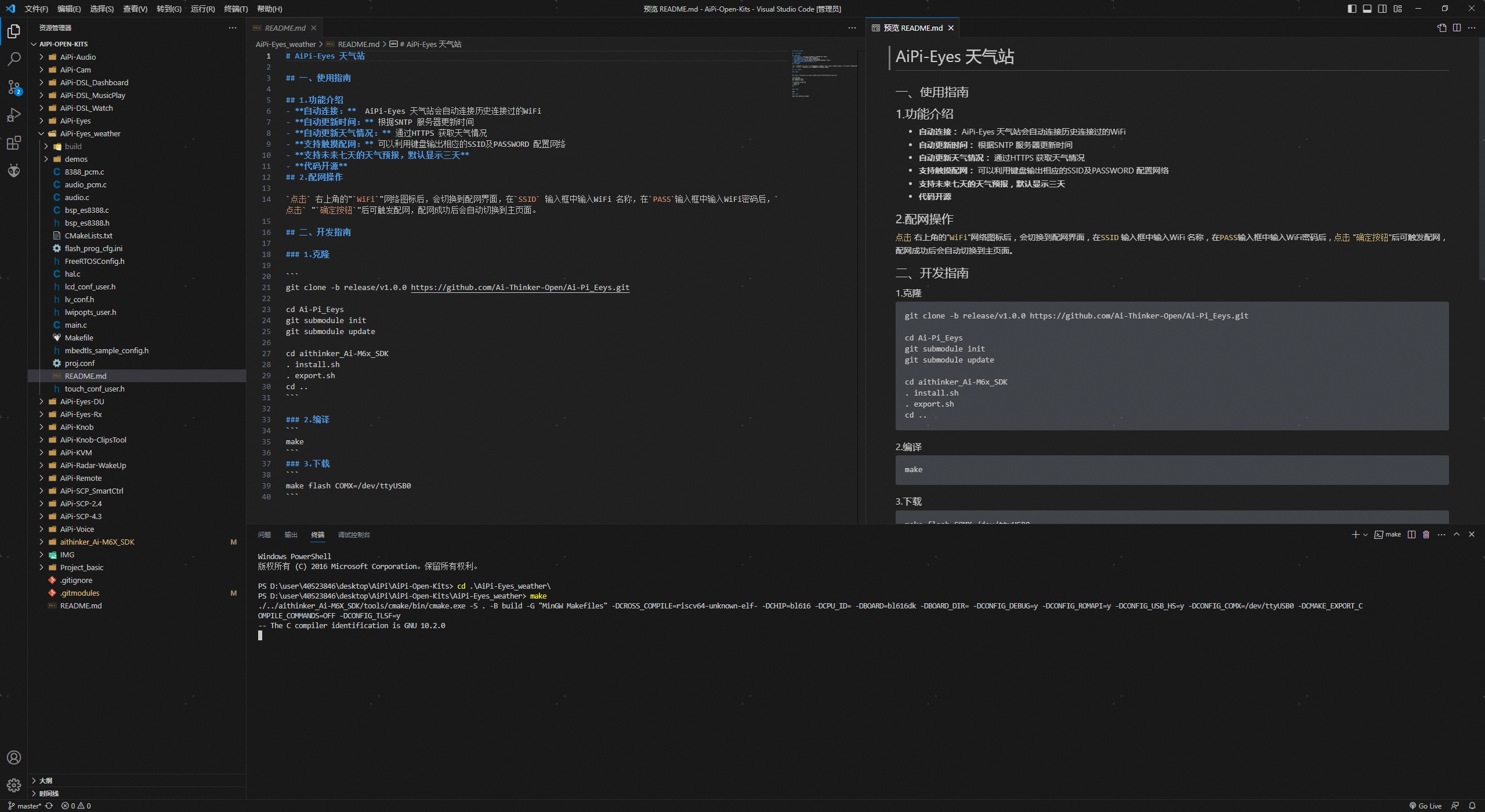1485x812 pixels.
Task: Split the preview editor to the right
Action: (x=1457, y=28)
